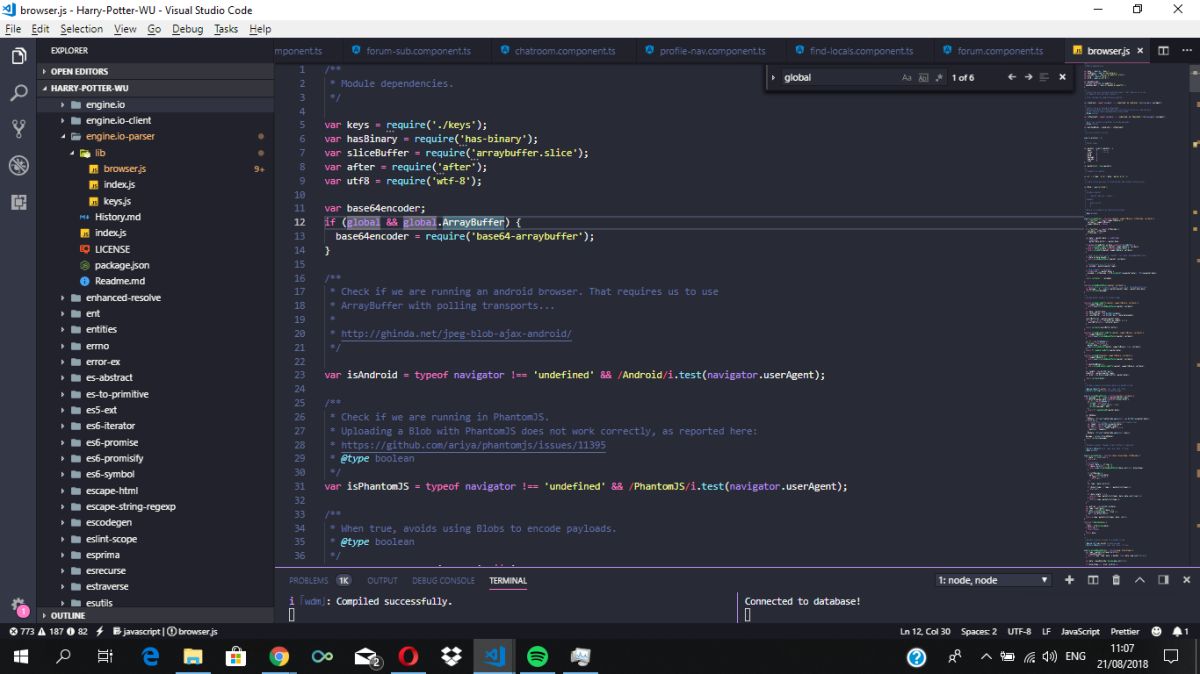Switch to the Debug Console tab
1200x674 pixels.
pos(444,580)
